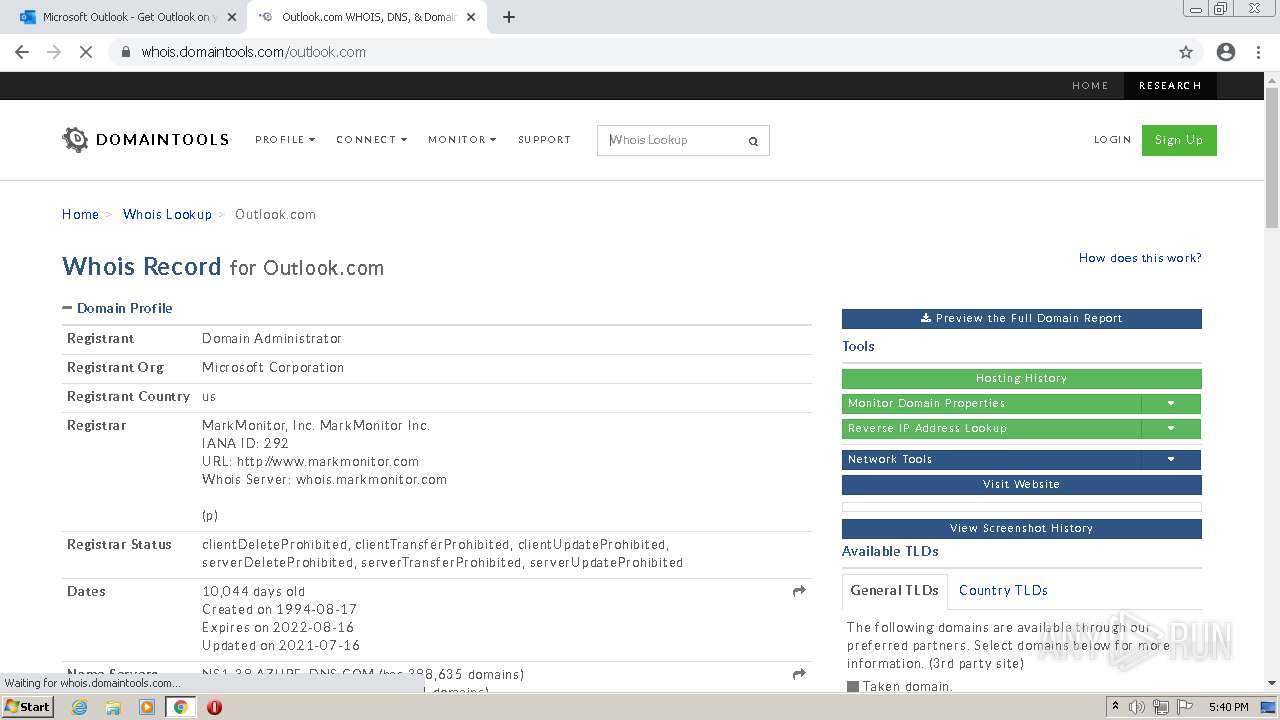Viewport: 1280px width, 720px height.
Task: Click Chrome icon in taskbar
Action: [181, 707]
